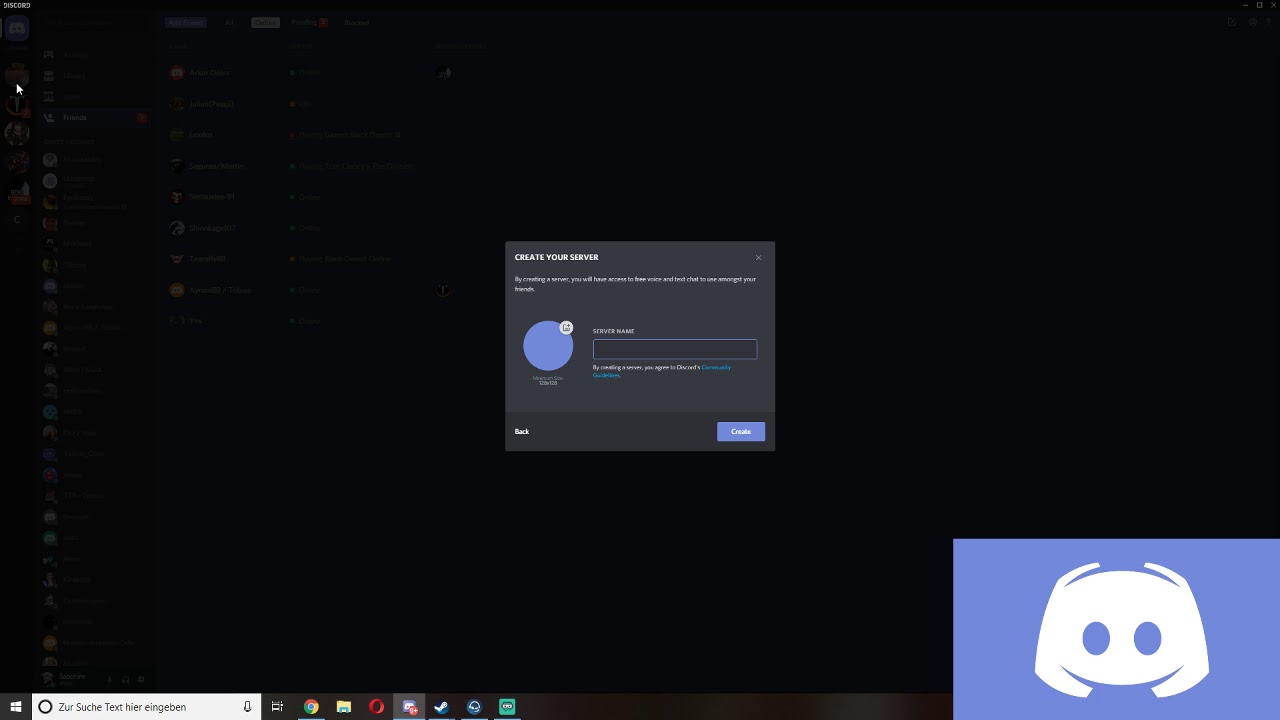Viewport: 1280px width, 720px height.
Task: Click the Discord Home icon in server list
Action: 17,29
